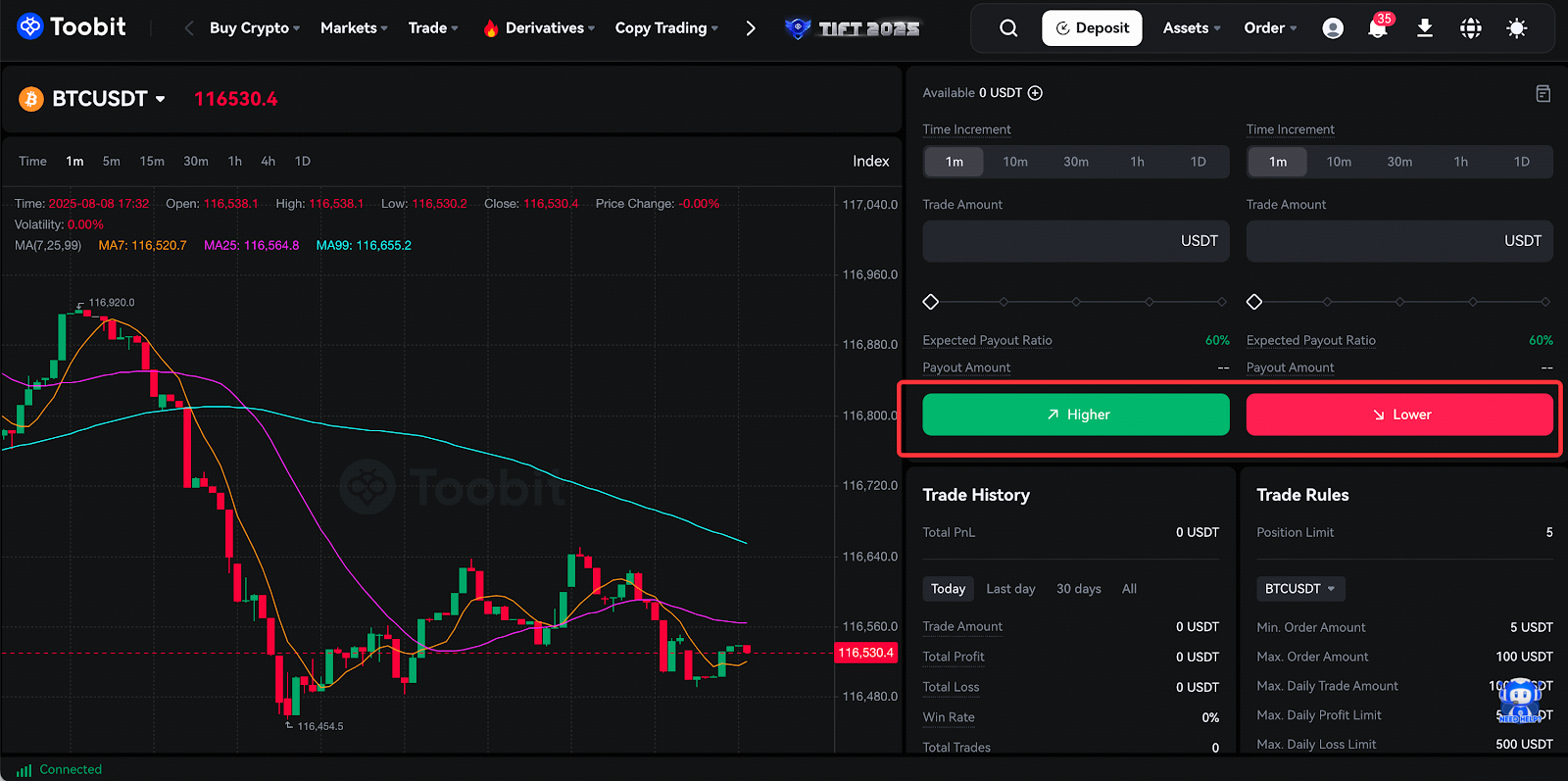Select the 5m chart interval
The image size is (1568, 781).
112,162
